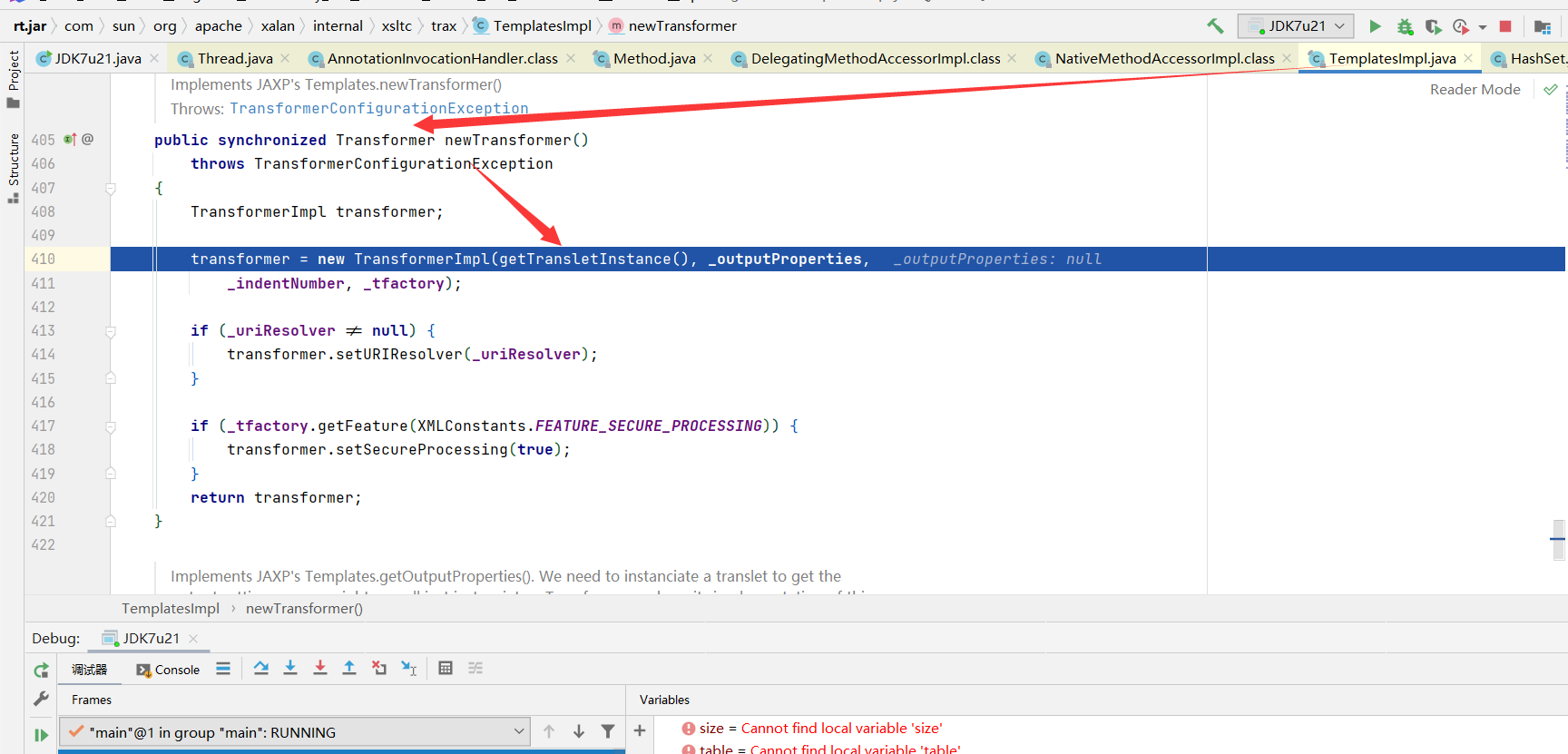
Task: Run the JDK7u21 configuration
Action: [1375, 26]
